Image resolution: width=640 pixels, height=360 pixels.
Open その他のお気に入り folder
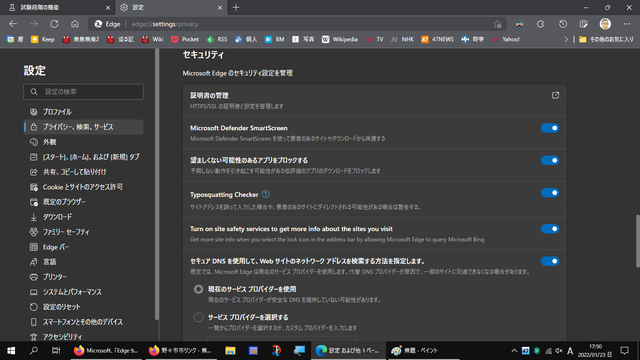click(606, 39)
